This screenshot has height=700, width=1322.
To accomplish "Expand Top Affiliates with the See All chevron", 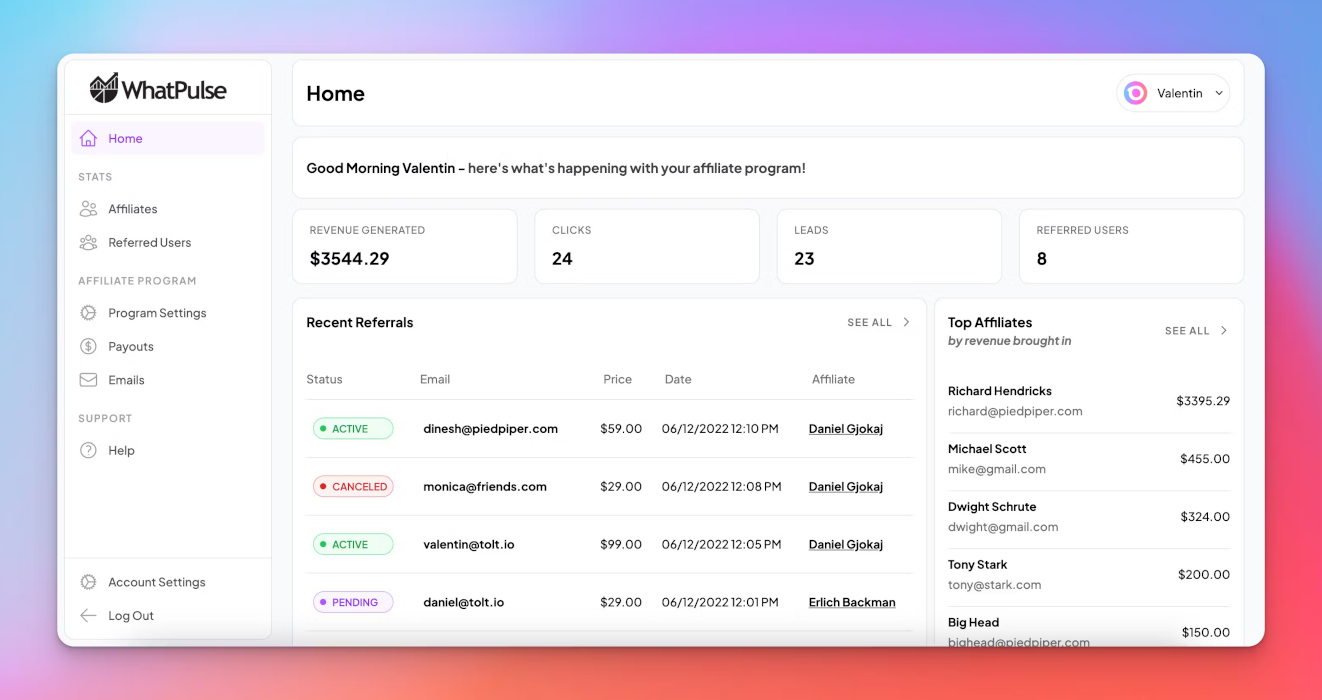I will [x=1223, y=331].
